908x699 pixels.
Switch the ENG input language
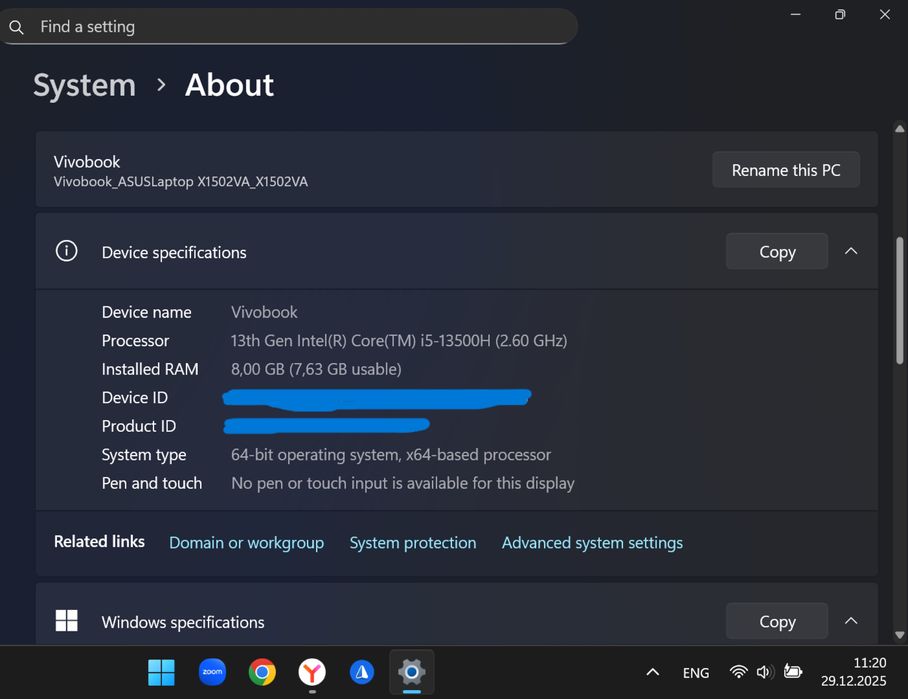[x=695, y=673]
